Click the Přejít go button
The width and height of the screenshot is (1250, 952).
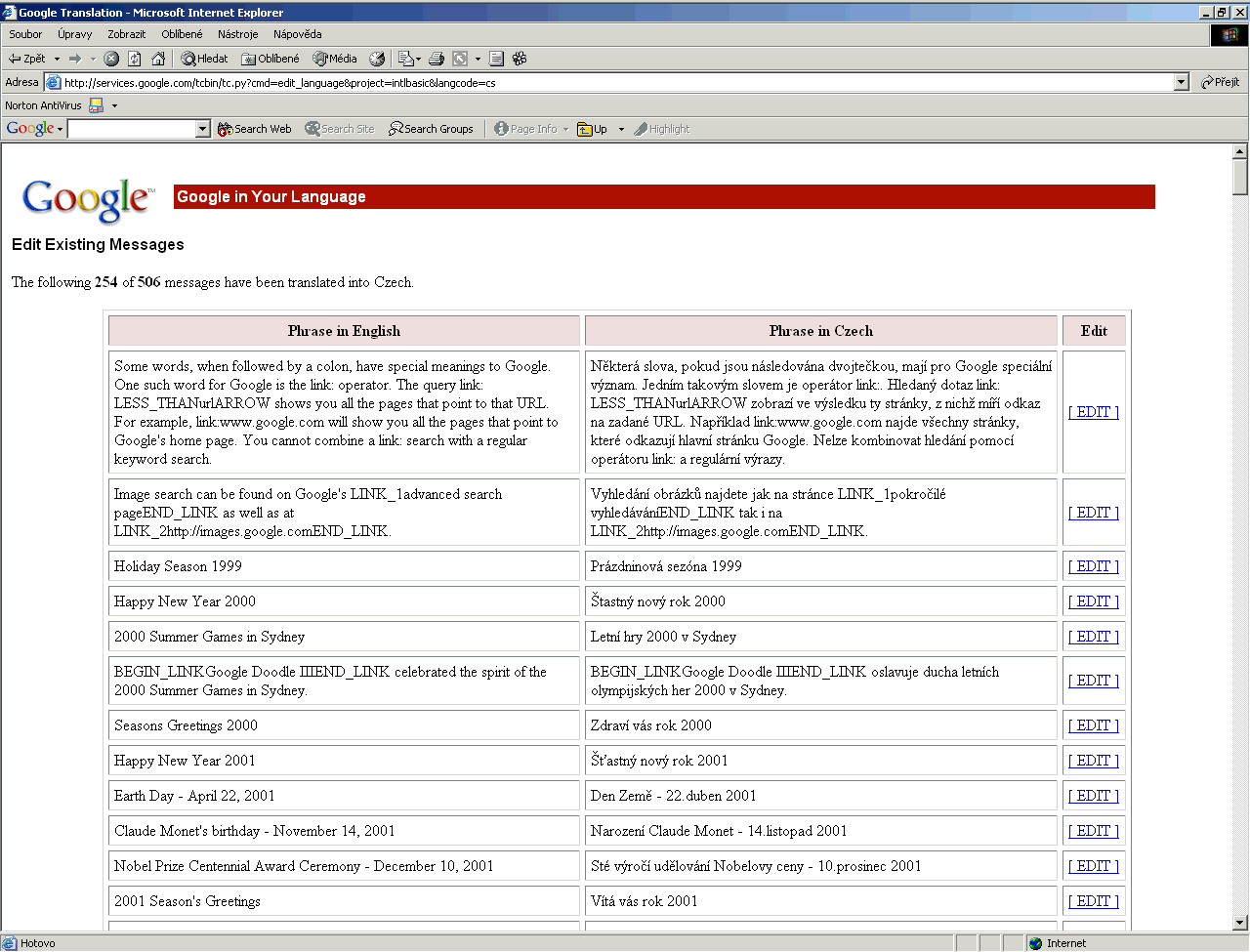tap(1221, 82)
